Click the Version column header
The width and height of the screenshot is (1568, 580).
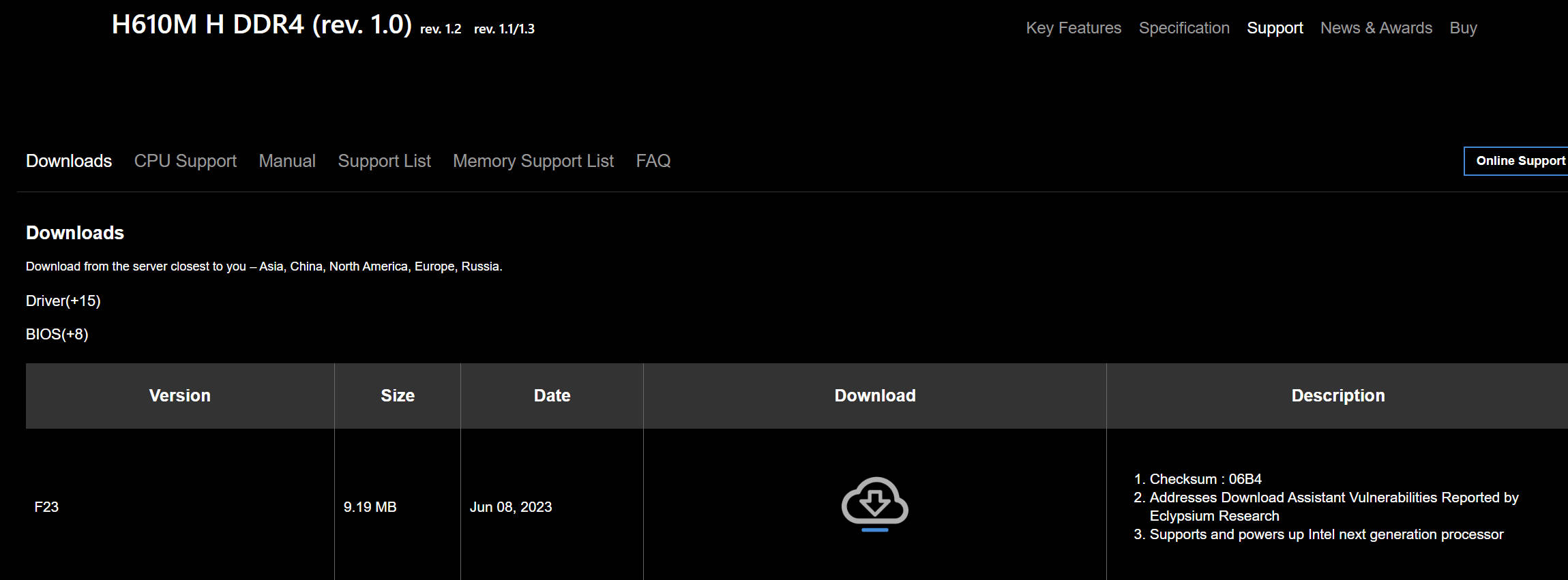[x=180, y=396]
